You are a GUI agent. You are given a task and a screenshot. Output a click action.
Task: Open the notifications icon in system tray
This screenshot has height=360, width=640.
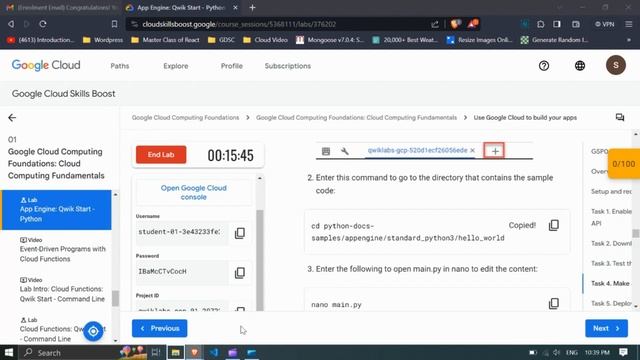pyautogui.click(x=623, y=352)
